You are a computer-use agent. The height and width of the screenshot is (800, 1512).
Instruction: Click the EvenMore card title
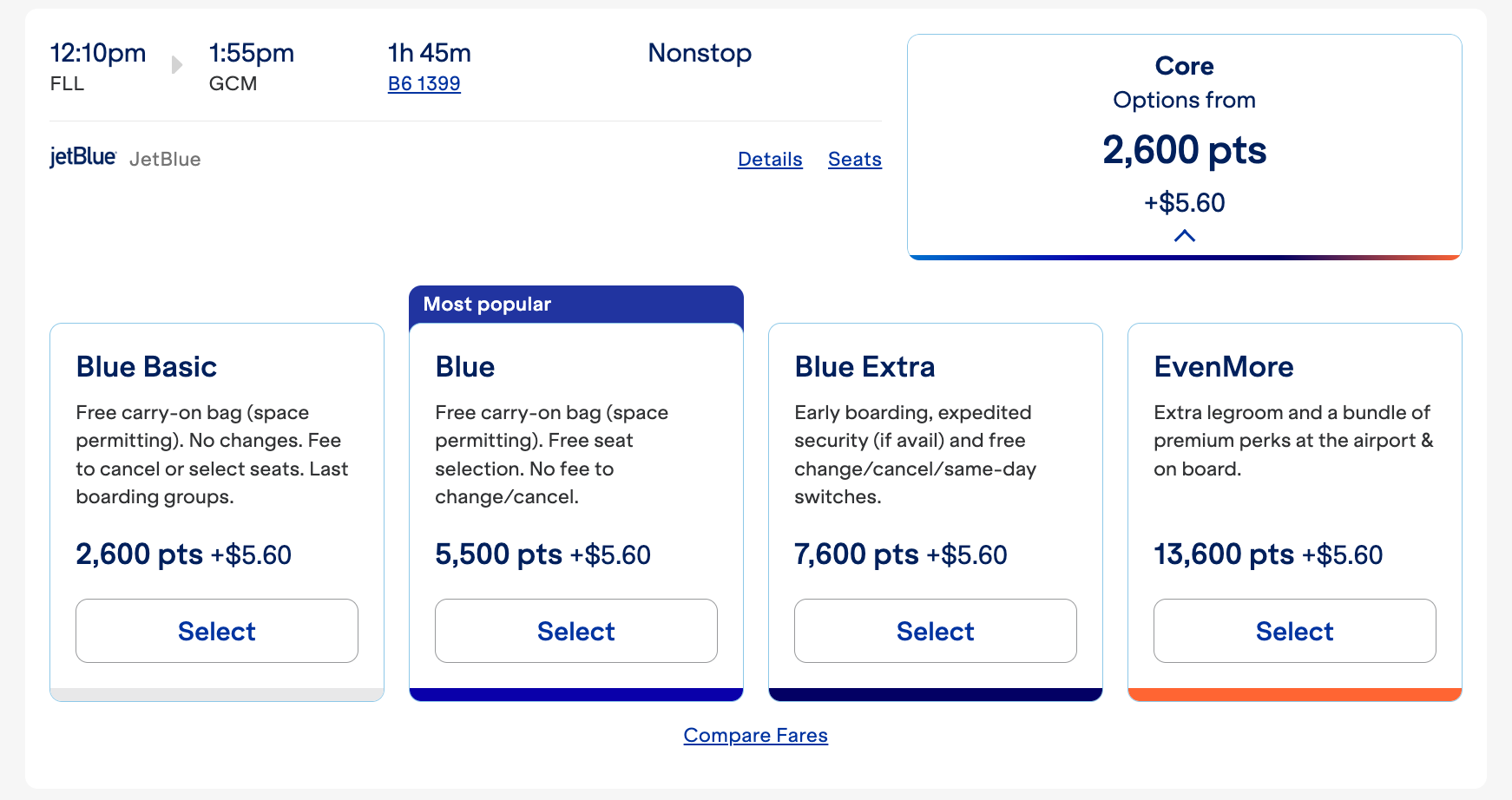pyautogui.click(x=1224, y=366)
